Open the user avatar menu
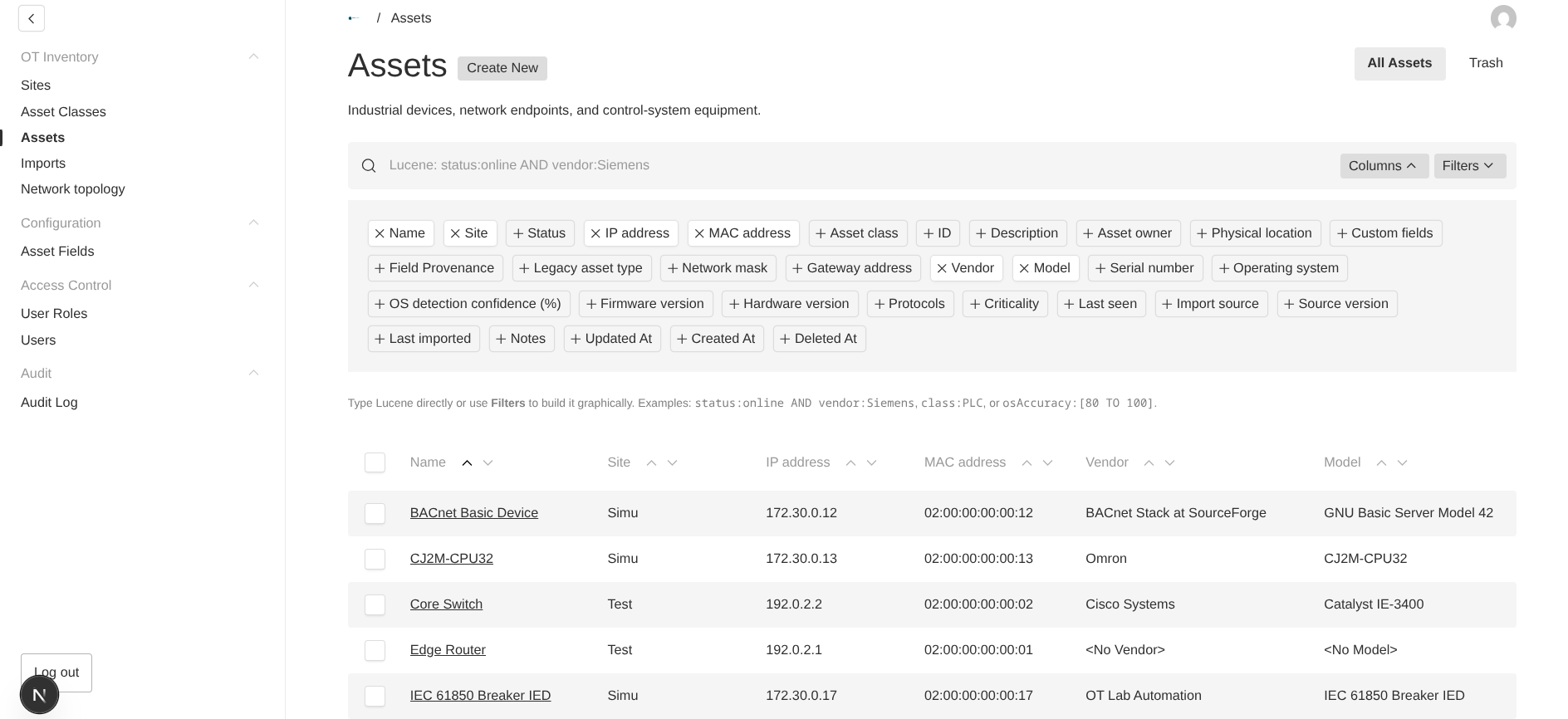Image resolution: width=1568 pixels, height=719 pixels. coord(1503,18)
